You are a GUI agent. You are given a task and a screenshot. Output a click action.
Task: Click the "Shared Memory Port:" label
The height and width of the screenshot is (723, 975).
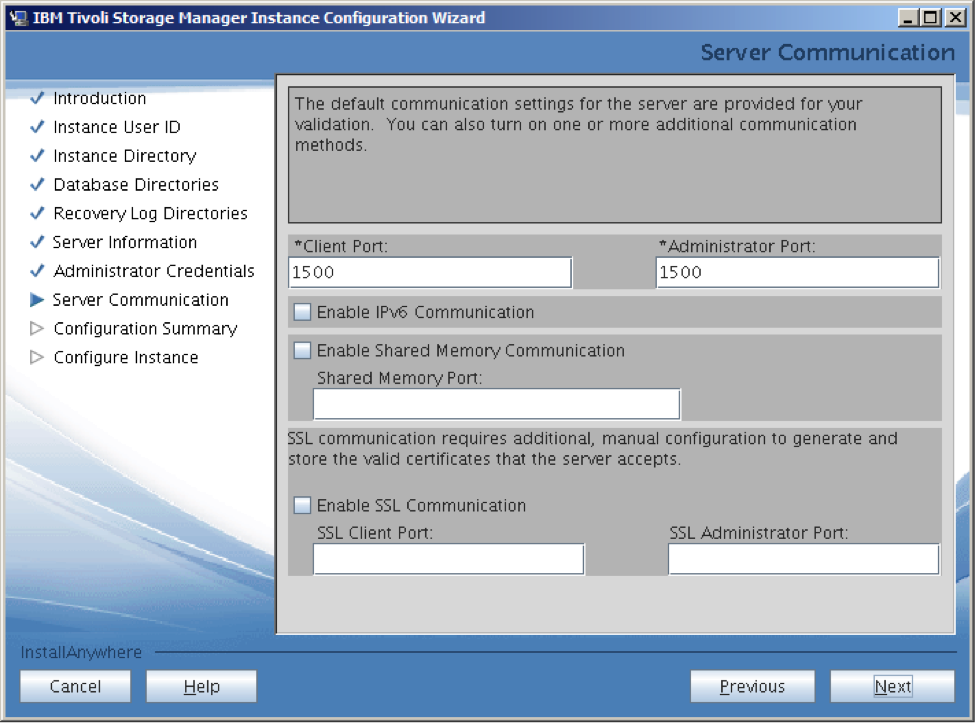click(x=400, y=378)
